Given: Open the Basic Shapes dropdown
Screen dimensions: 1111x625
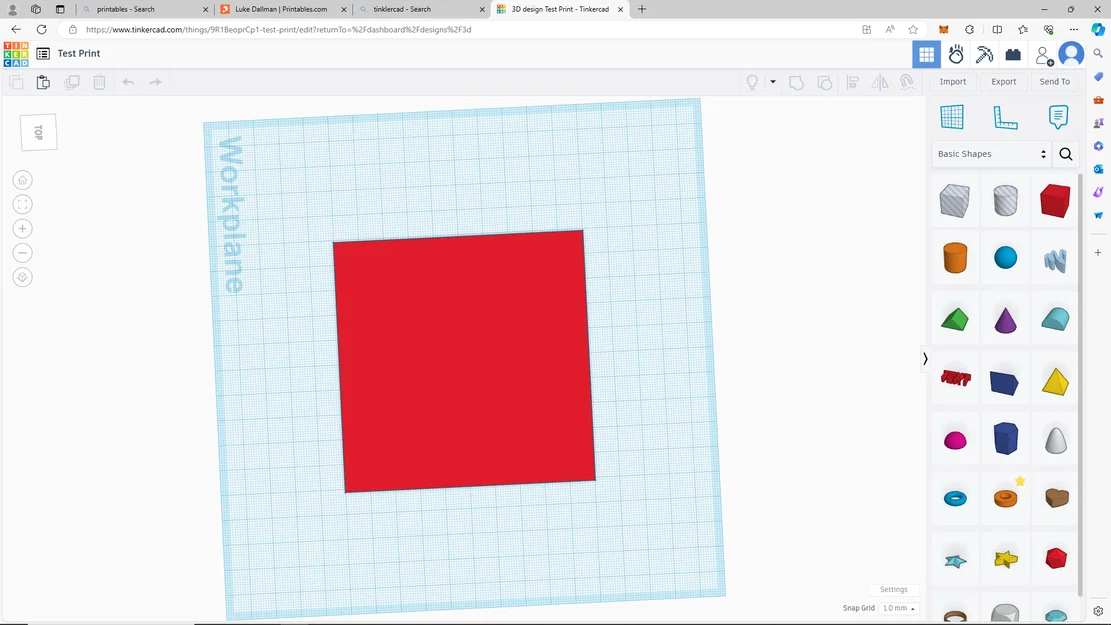Looking at the screenshot, I should (x=991, y=154).
